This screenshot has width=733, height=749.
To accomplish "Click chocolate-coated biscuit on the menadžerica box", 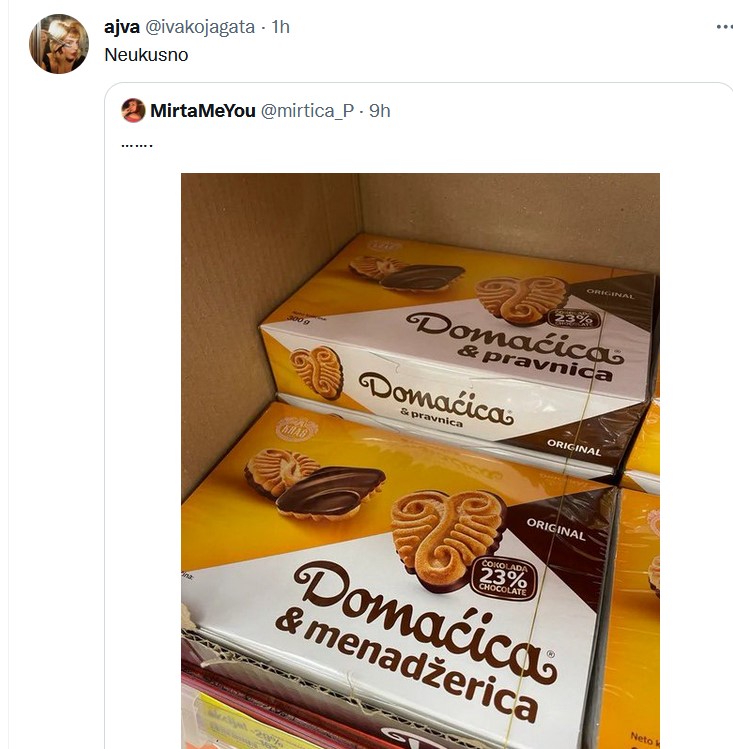I will [x=329, y=491].
